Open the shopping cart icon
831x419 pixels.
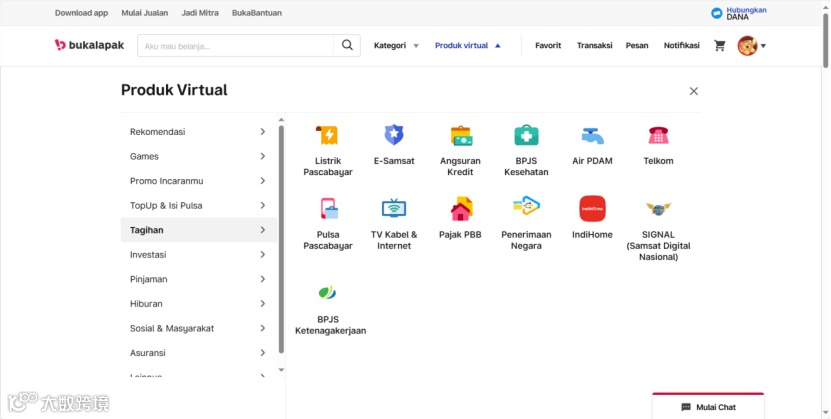coord(720,46)
